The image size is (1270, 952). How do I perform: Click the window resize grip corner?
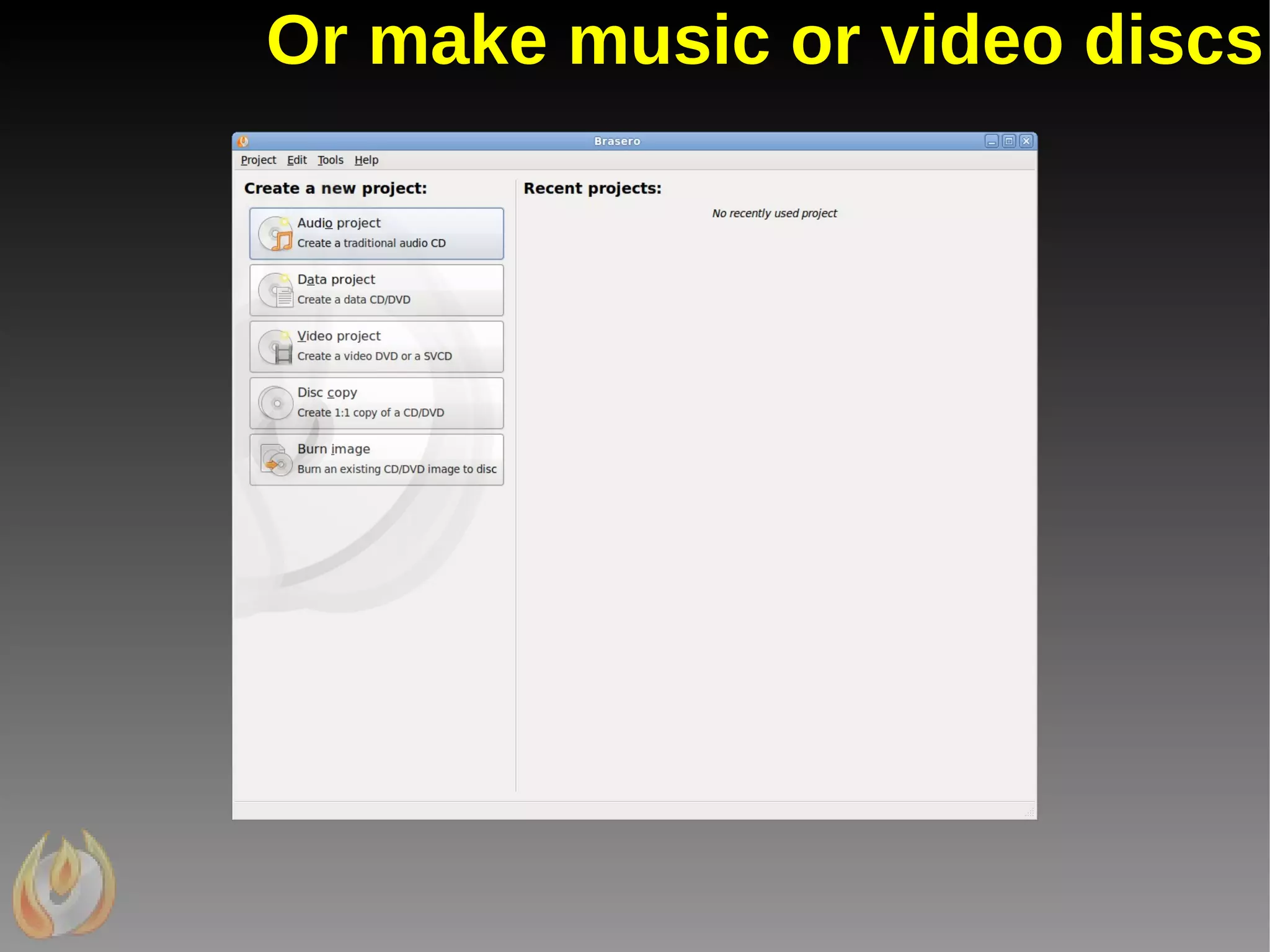tap(1030, 812)
